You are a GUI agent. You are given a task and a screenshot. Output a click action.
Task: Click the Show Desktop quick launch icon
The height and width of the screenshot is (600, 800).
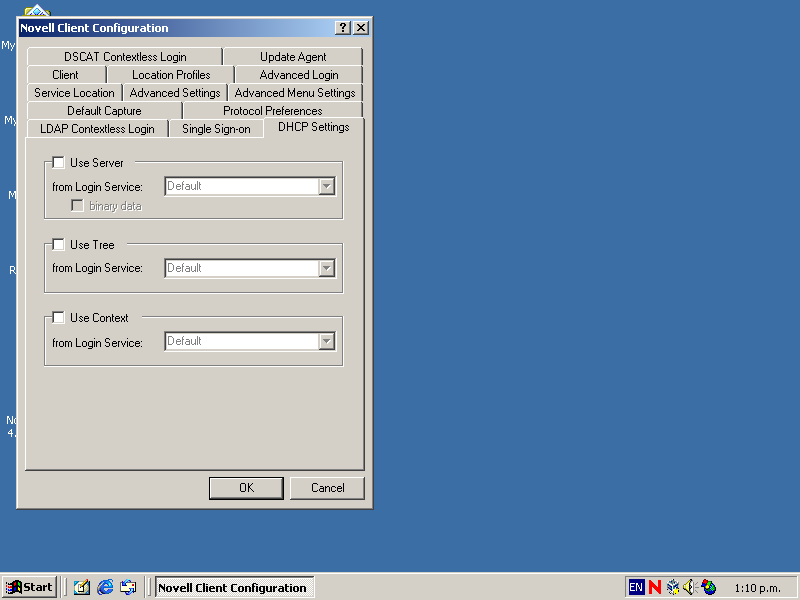82,587
